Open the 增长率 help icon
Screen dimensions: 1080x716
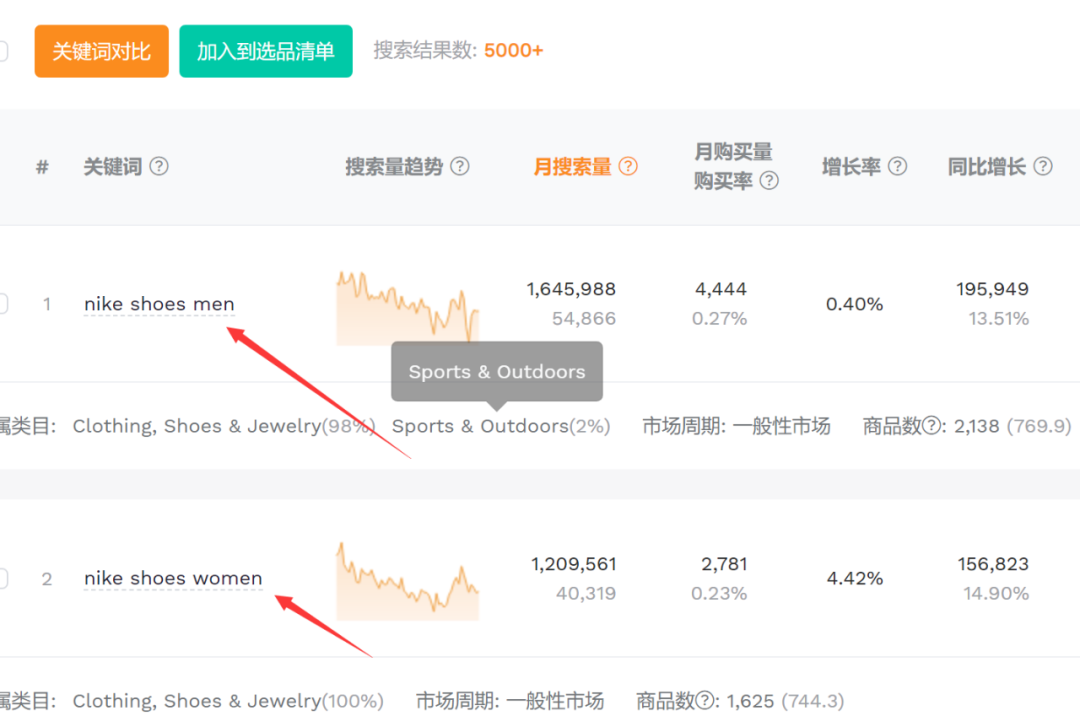pyautogui.click(x=897, y=166)
